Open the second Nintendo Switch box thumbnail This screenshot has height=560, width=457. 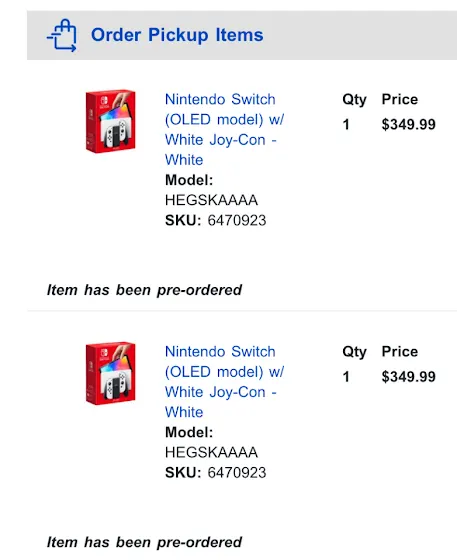[111, 373]
